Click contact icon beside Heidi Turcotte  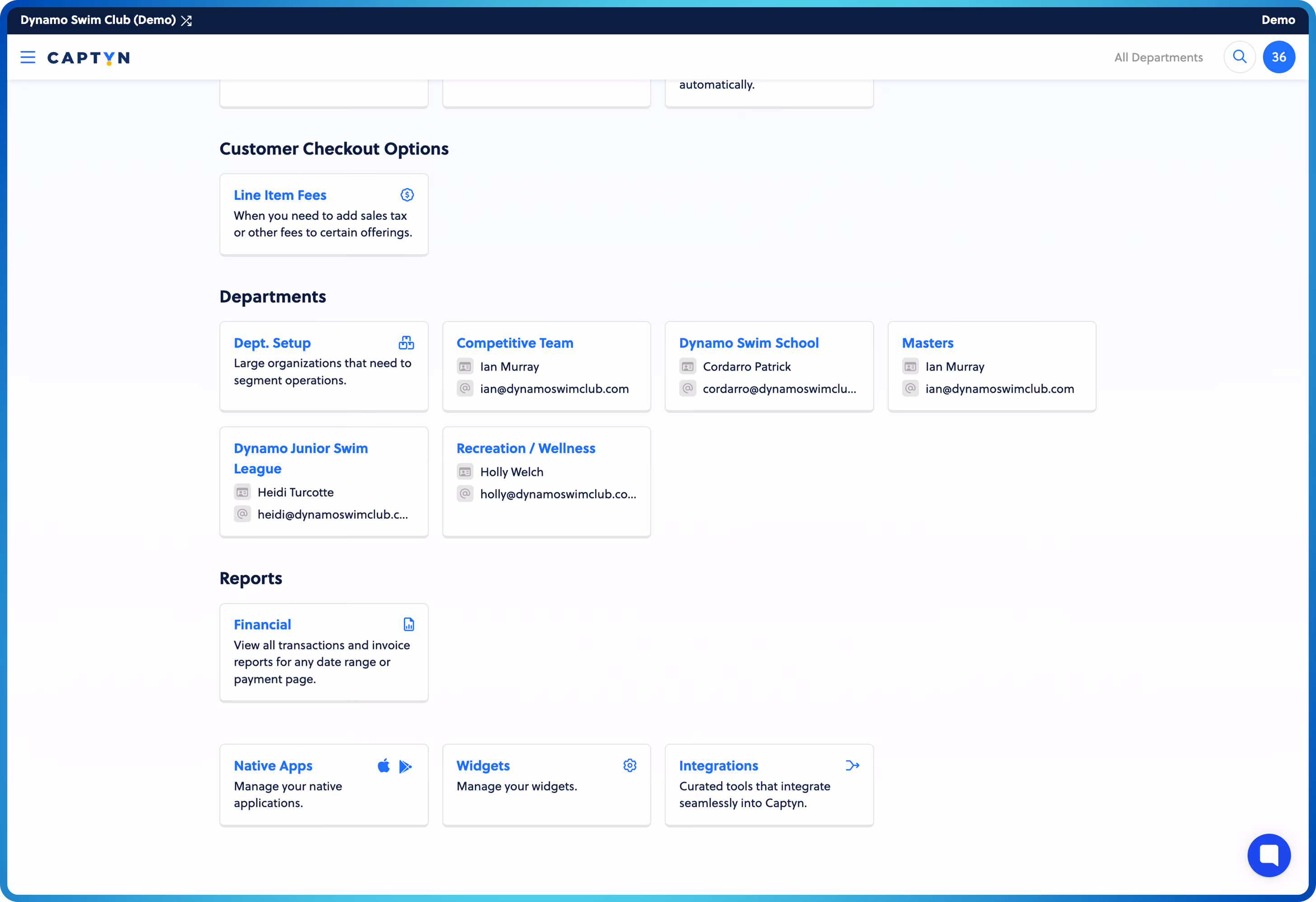tap(242, 492)
